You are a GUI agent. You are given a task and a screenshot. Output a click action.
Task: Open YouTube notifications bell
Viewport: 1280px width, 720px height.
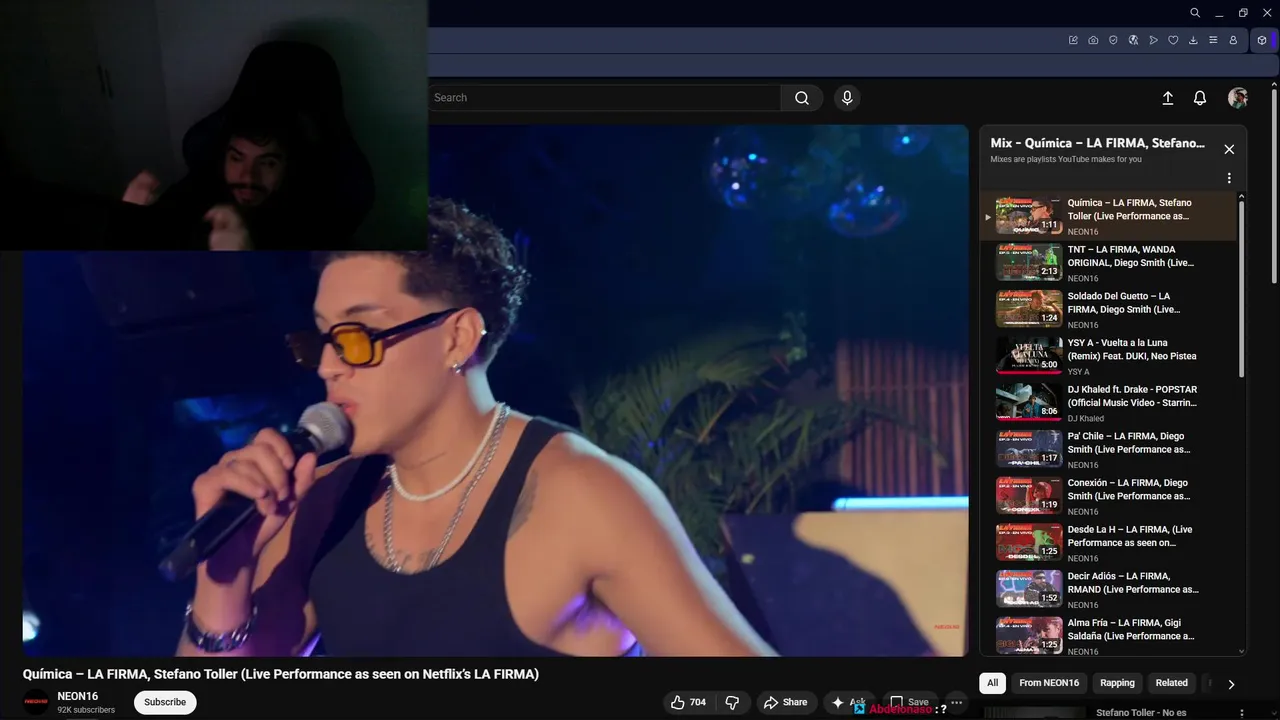click(1200, 98)
